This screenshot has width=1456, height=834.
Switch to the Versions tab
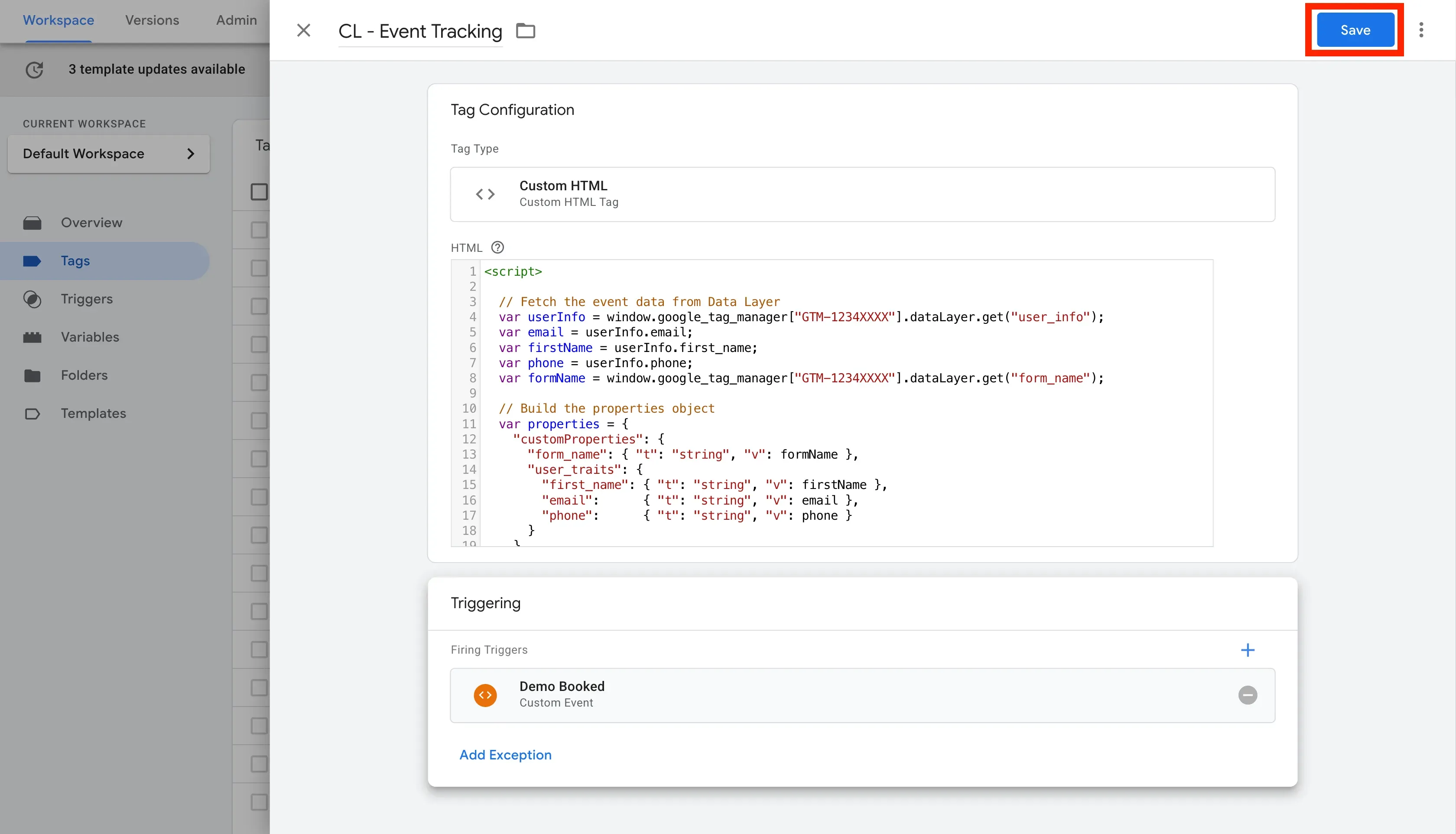[152, 20]
